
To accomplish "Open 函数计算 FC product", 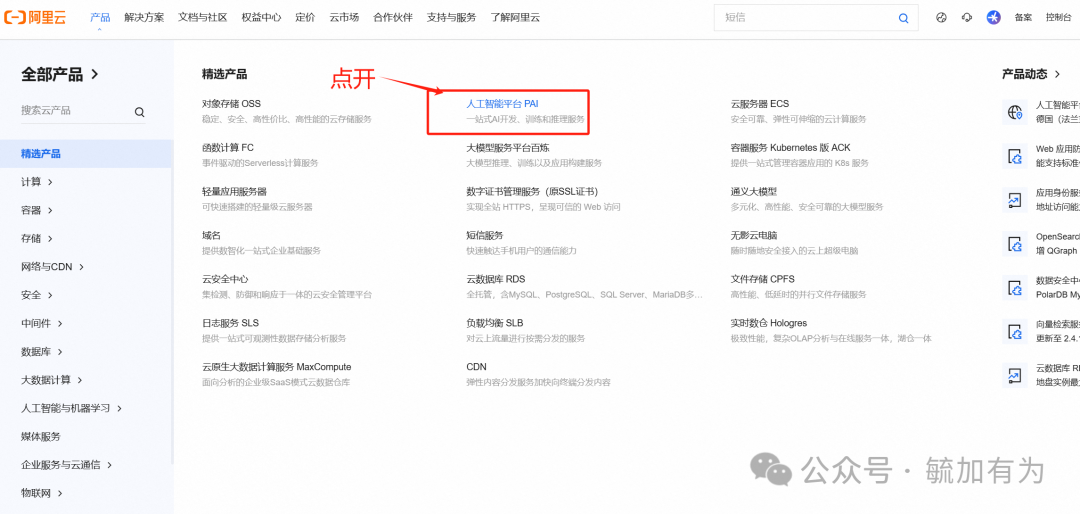I will (228, 147).
